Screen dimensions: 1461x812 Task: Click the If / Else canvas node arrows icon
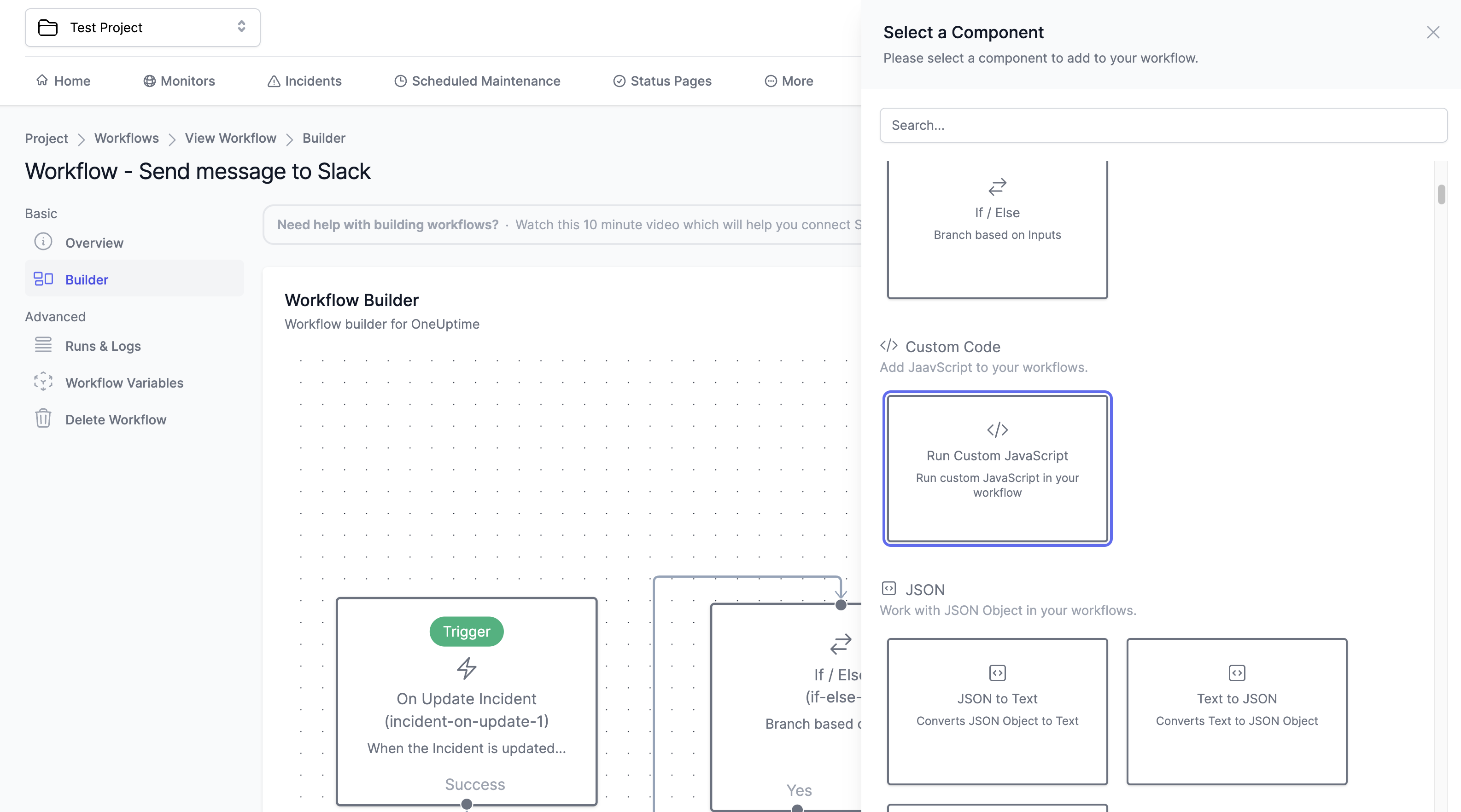click(841, 644)
